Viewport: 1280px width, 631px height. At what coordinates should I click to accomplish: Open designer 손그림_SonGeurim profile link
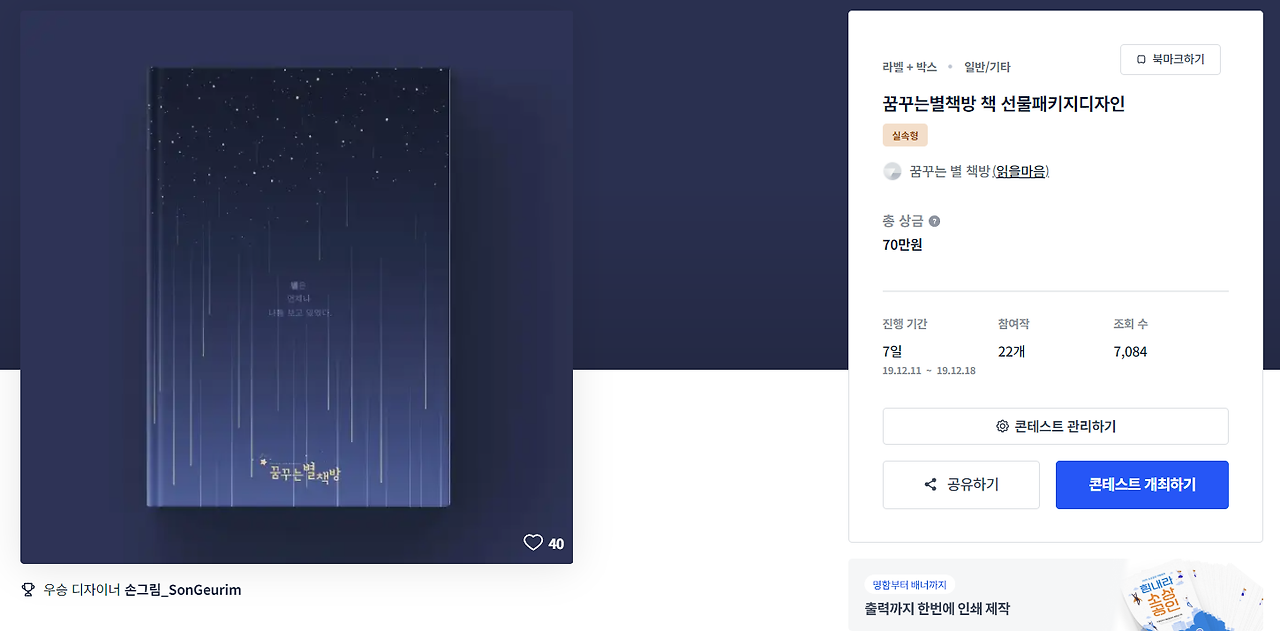click(x=183, y=590)
